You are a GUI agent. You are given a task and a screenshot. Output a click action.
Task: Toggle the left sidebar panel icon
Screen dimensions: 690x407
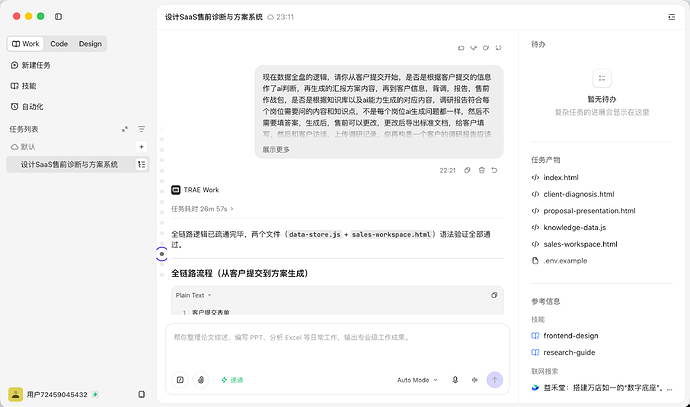click(58, 16)
